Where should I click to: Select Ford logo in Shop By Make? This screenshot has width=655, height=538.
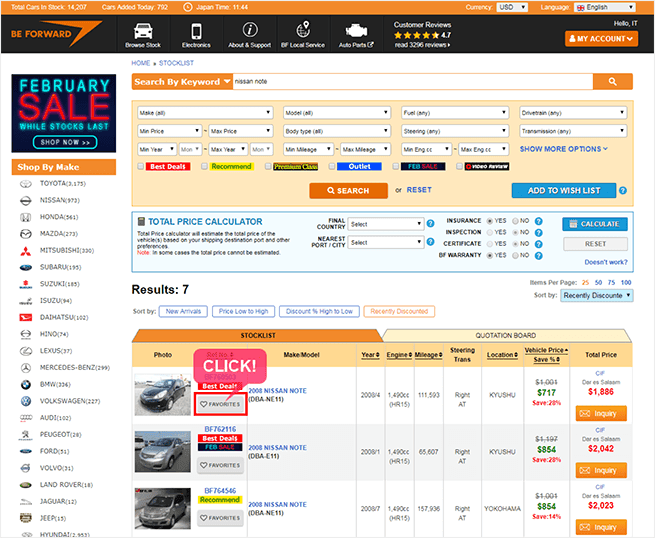point(26,452)
